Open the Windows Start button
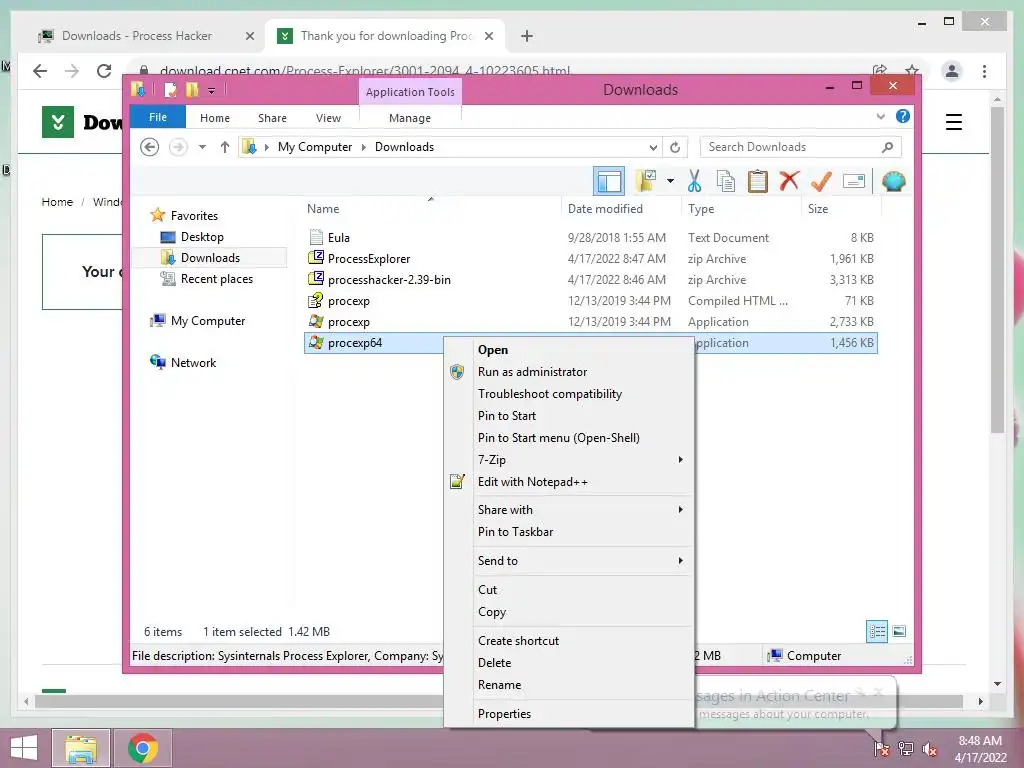 [24, 748]
